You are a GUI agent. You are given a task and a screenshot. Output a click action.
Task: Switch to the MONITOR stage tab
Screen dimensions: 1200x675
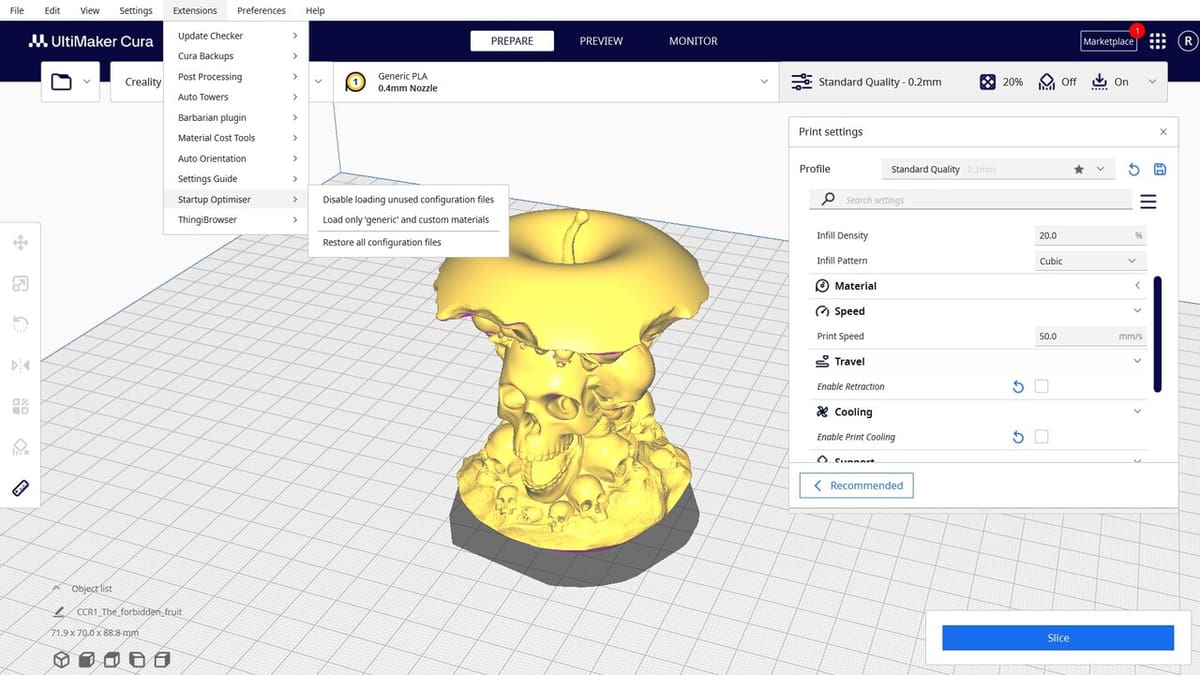click(693, 41)
